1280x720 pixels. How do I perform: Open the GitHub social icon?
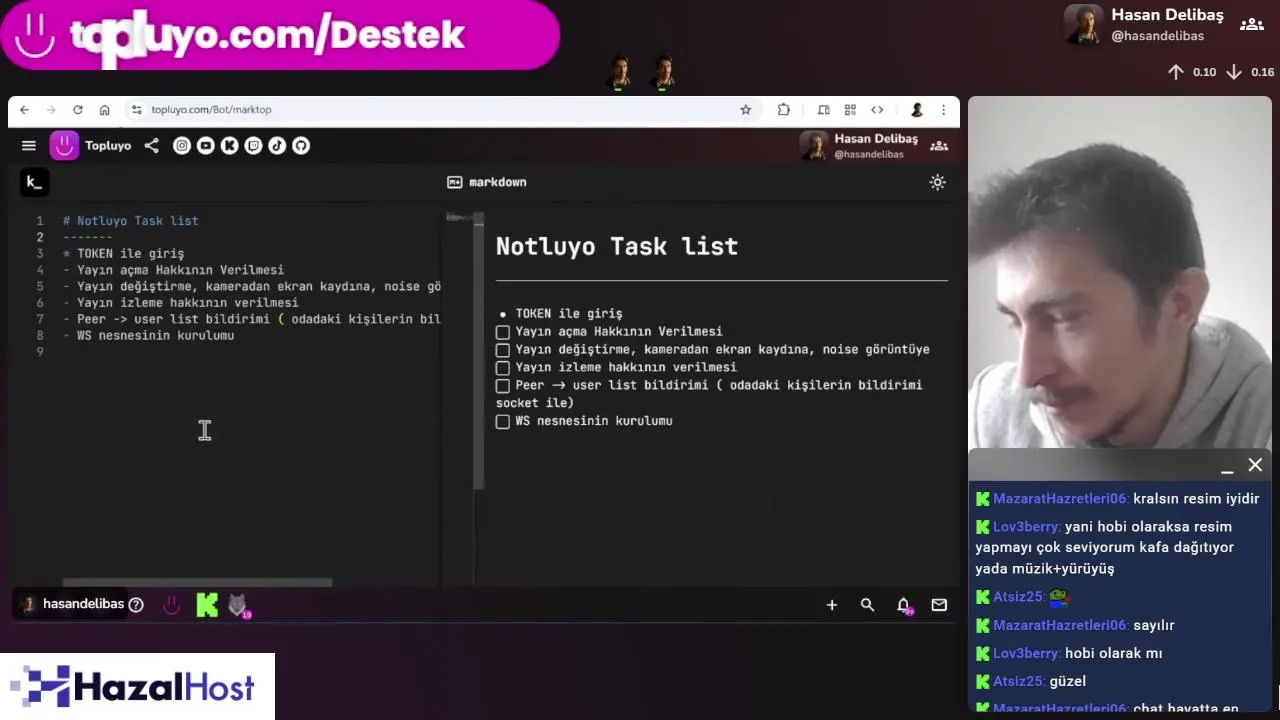[x=301, y=146]
